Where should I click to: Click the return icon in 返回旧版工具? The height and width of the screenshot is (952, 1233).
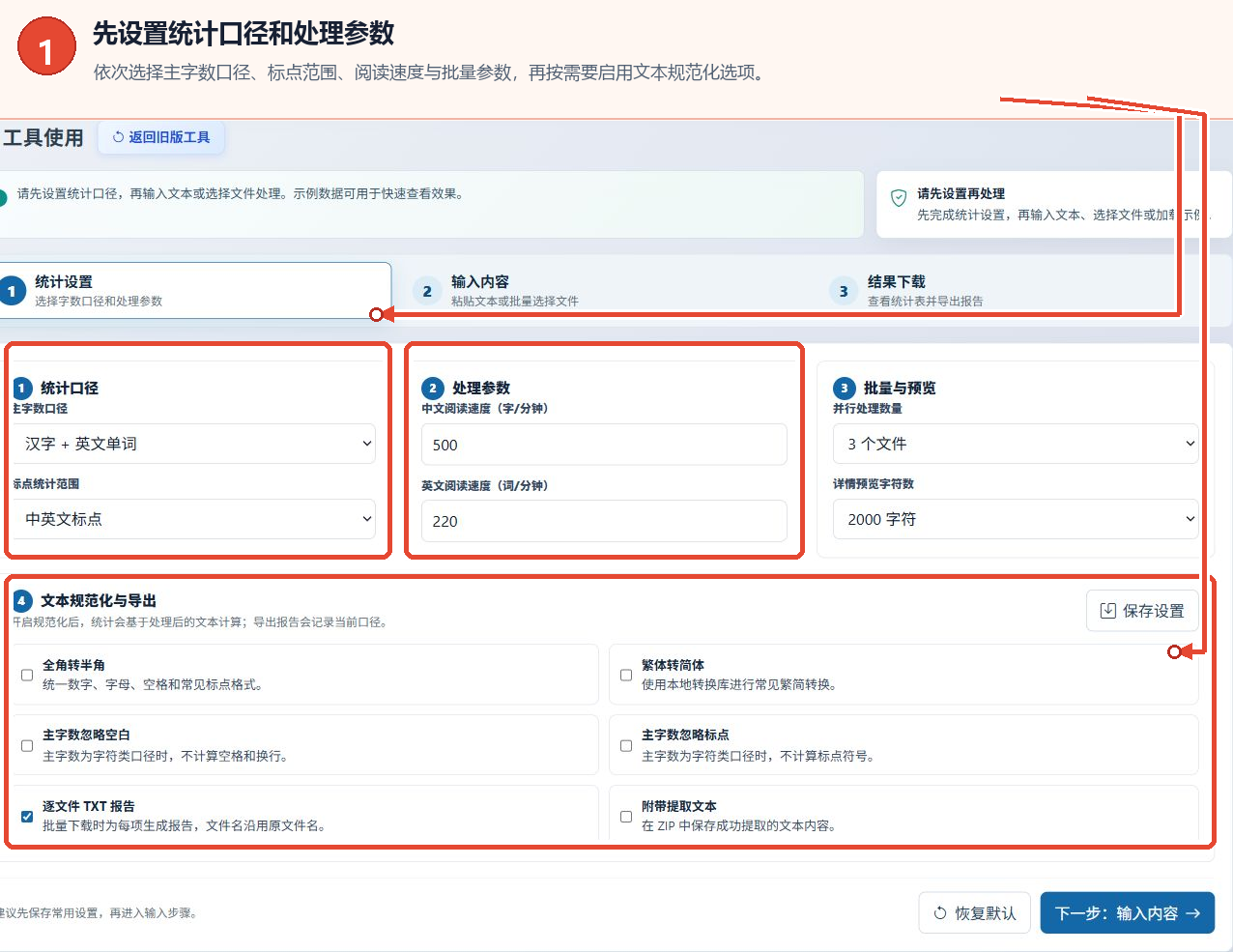118,137
